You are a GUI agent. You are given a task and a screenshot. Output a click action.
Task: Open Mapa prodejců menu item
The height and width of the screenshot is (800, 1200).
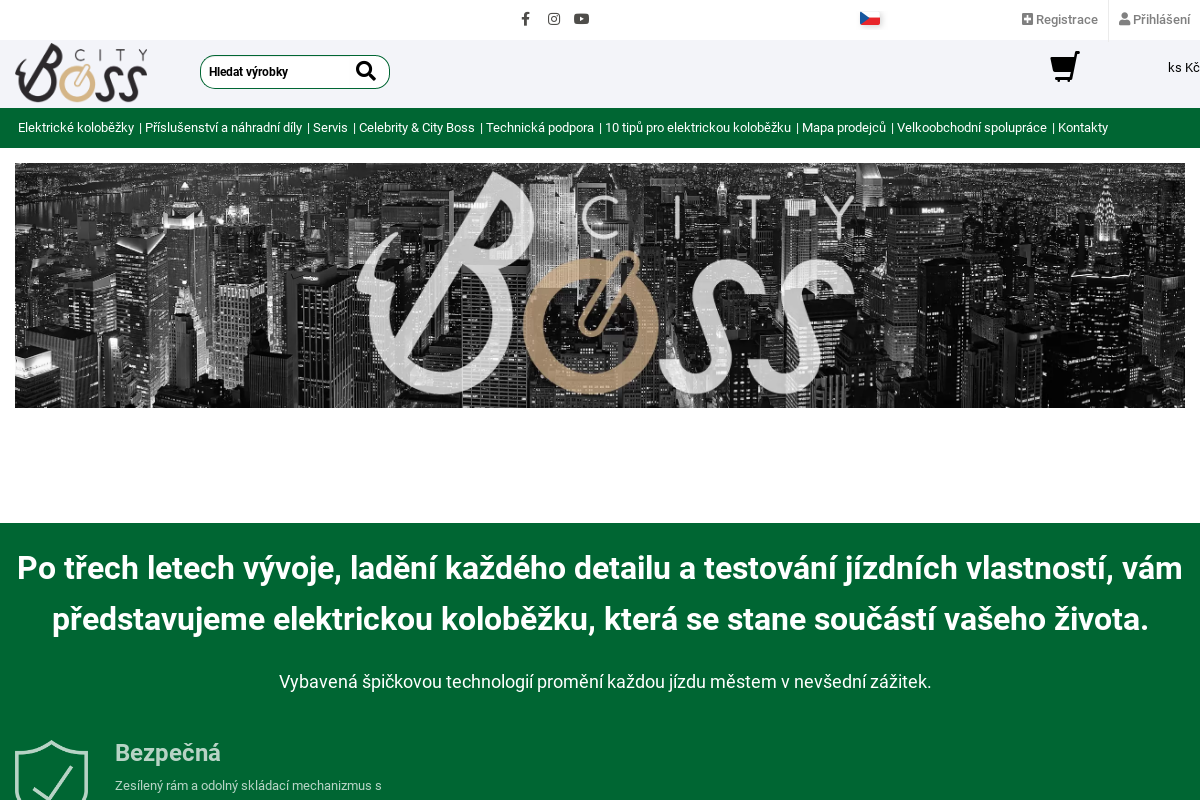[x=844, y=128]
